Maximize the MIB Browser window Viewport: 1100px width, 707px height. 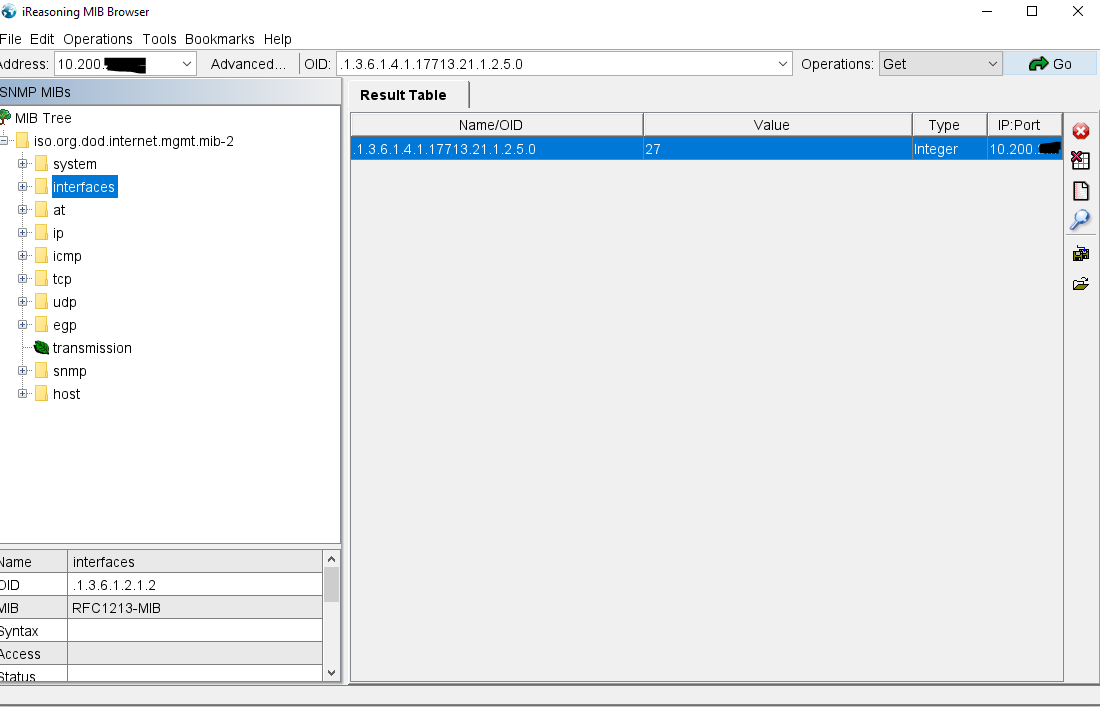tap(1032, 11)
